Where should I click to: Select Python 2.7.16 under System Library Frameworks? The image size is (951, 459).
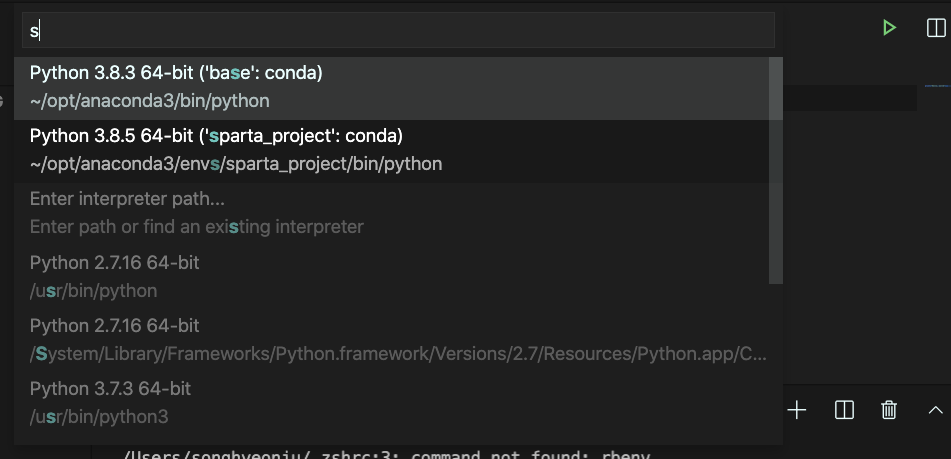point(114,326)
